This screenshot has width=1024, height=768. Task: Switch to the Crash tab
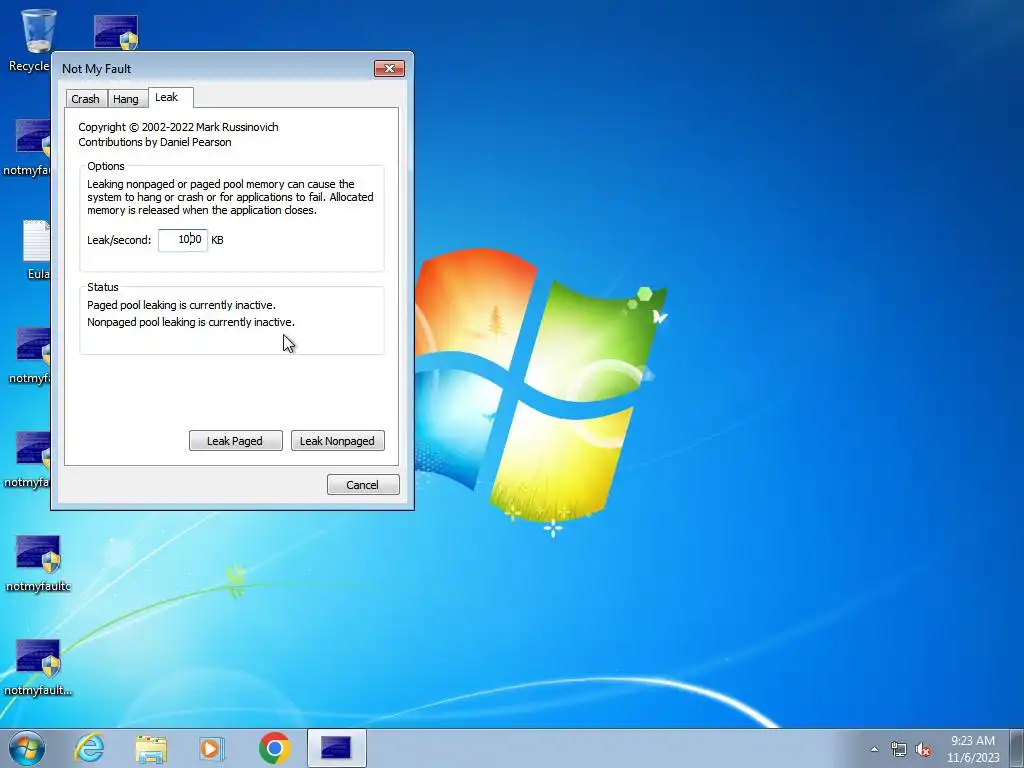tap(86, 99)
